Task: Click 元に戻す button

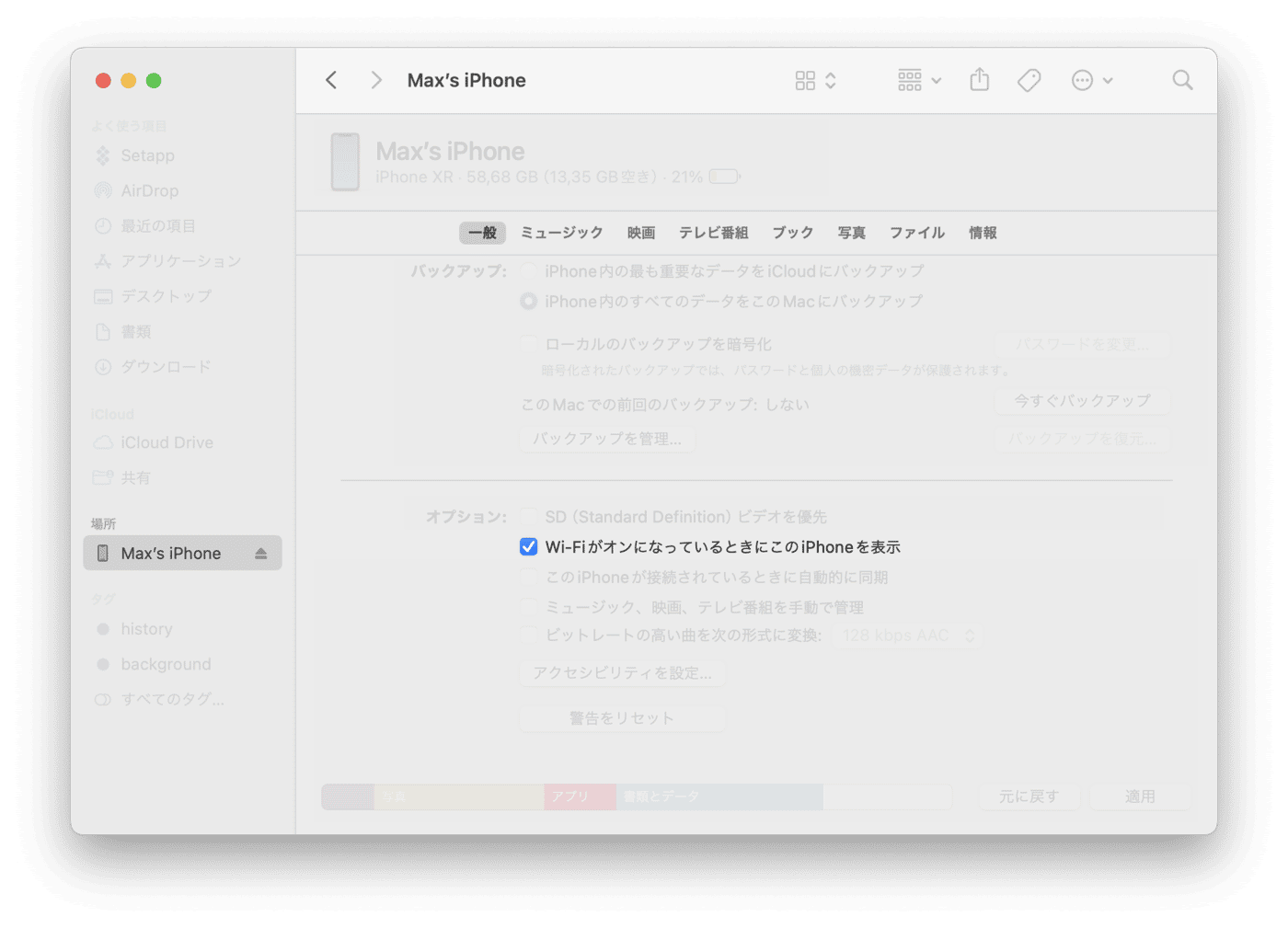Action: click(1029, 796)
